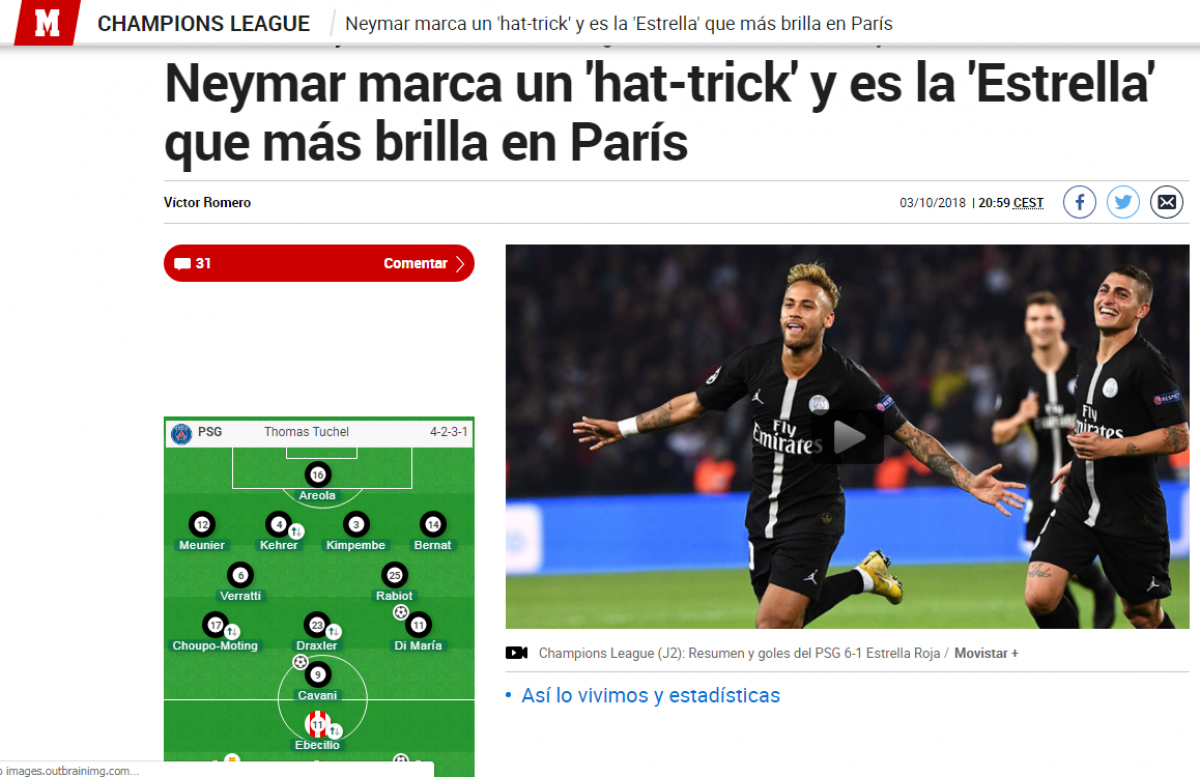This screenshot has width=1200, height=777.
Task: Click Di María's goal ball icon
Action: [401, 612]
